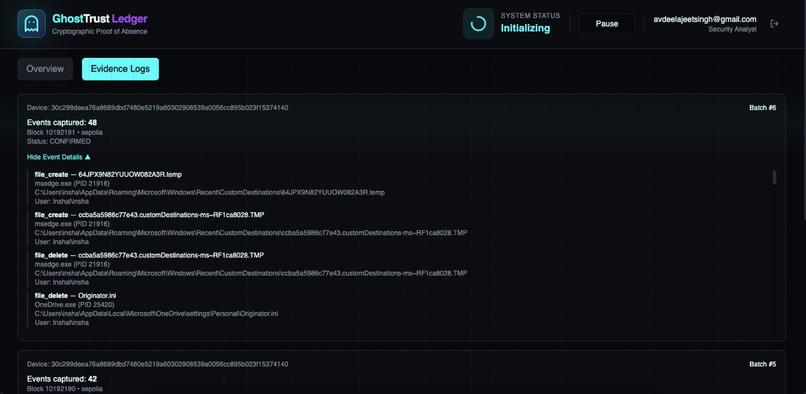
Task: Click the avdeelajeetsingh@gmail.com account email
Action: pyautogui.click(x=705, y=19)
